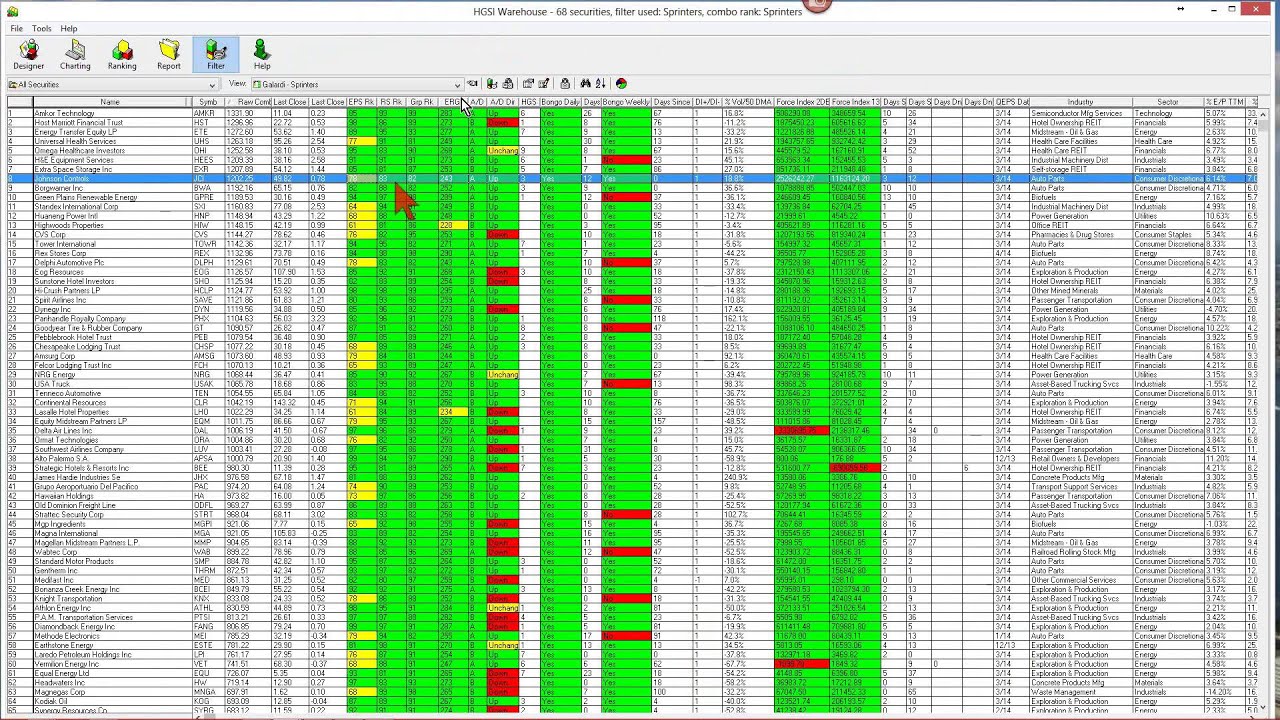
Task: Open the Ranking tool
Action: click(x=122, y=55)
